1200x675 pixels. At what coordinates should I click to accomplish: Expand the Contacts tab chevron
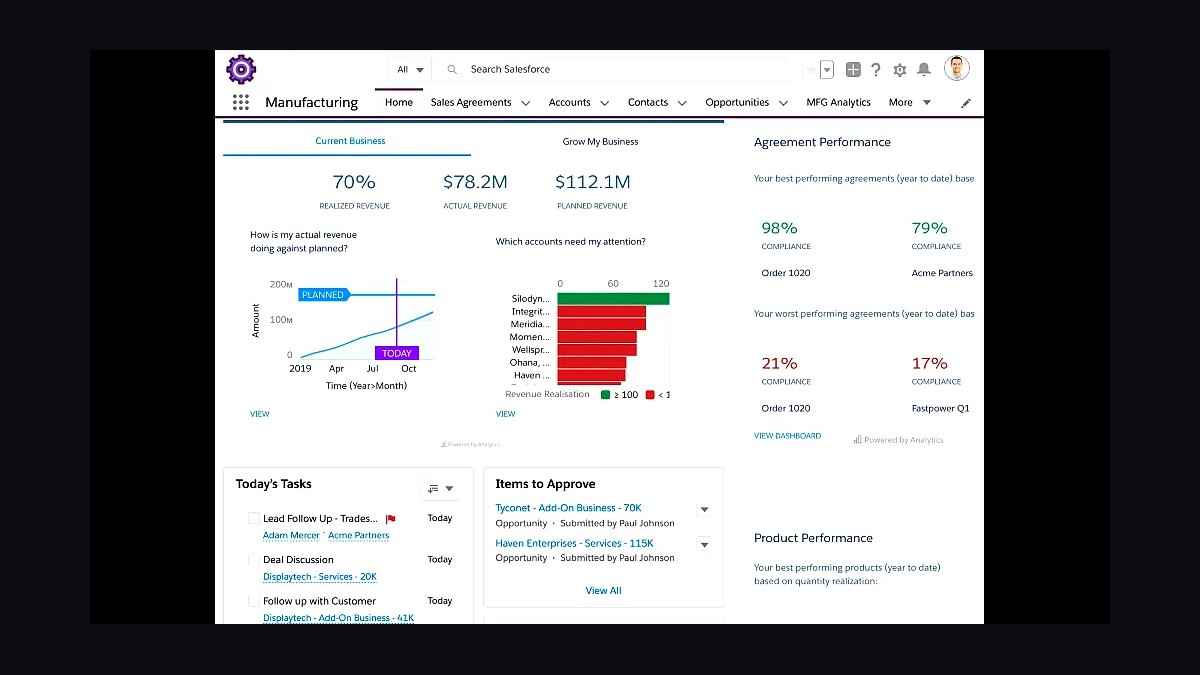click(x=682, y=102)
